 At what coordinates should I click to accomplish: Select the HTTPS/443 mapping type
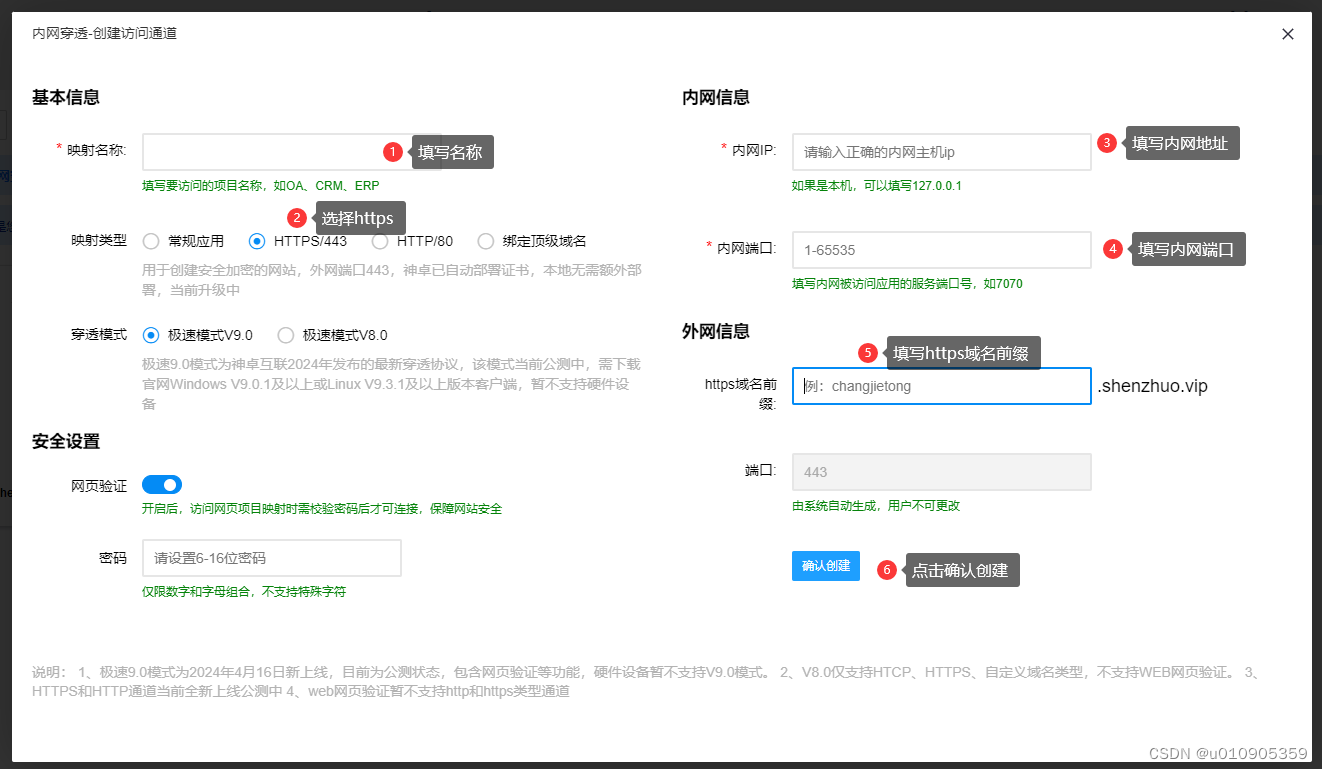pos(257,241)
